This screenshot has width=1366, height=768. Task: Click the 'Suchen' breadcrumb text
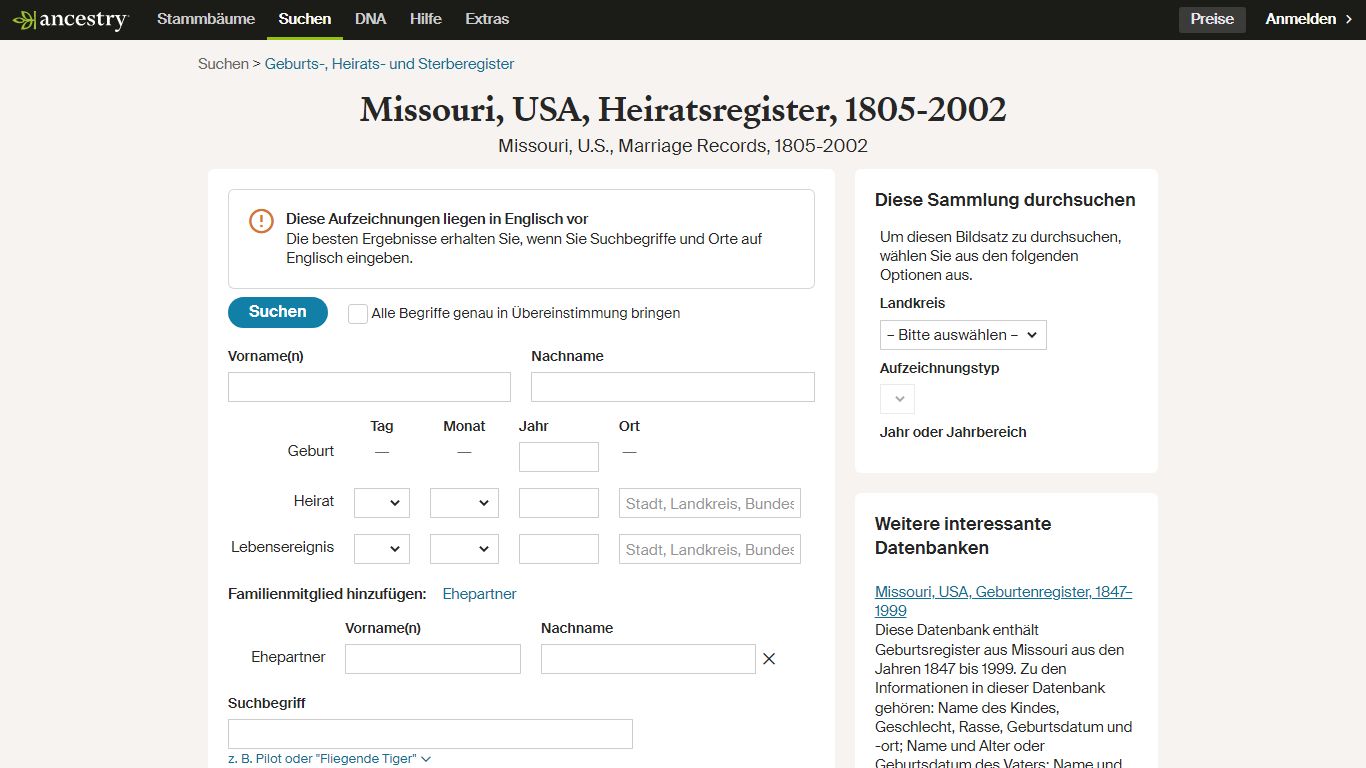[x=223, y=64]
